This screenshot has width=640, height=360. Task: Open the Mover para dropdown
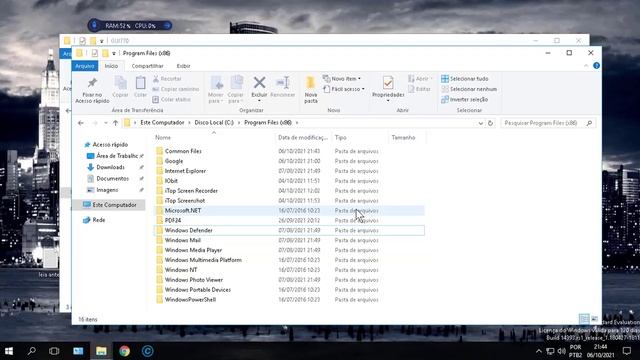[x=216, y=89]
